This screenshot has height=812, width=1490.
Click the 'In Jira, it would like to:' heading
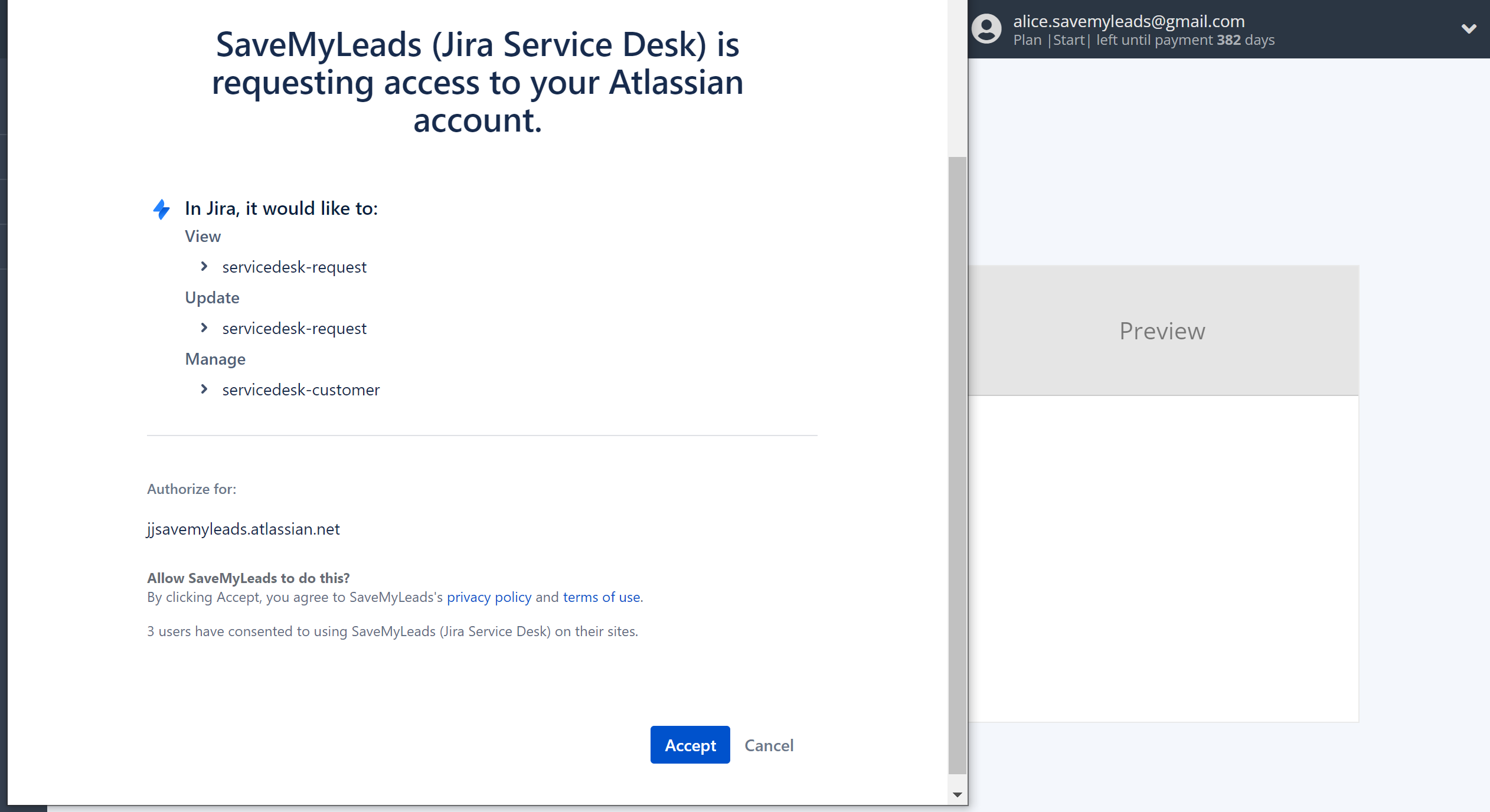coord(281,208)
